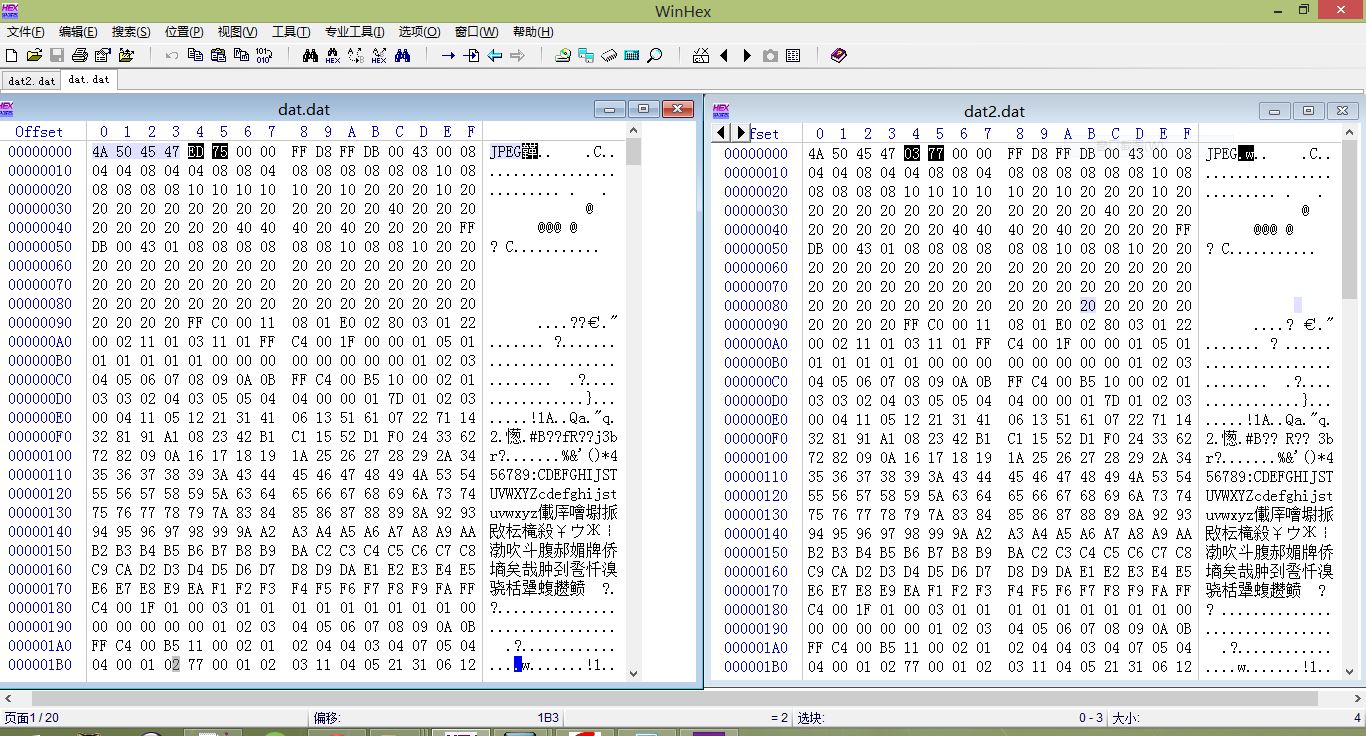Click the book help icon in toolbar
This screenshot has height=736, width=1366.
(839, 55)
